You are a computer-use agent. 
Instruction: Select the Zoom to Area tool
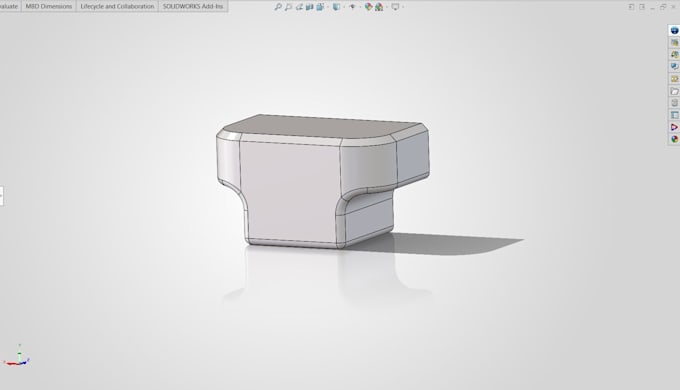coord(288,7)
